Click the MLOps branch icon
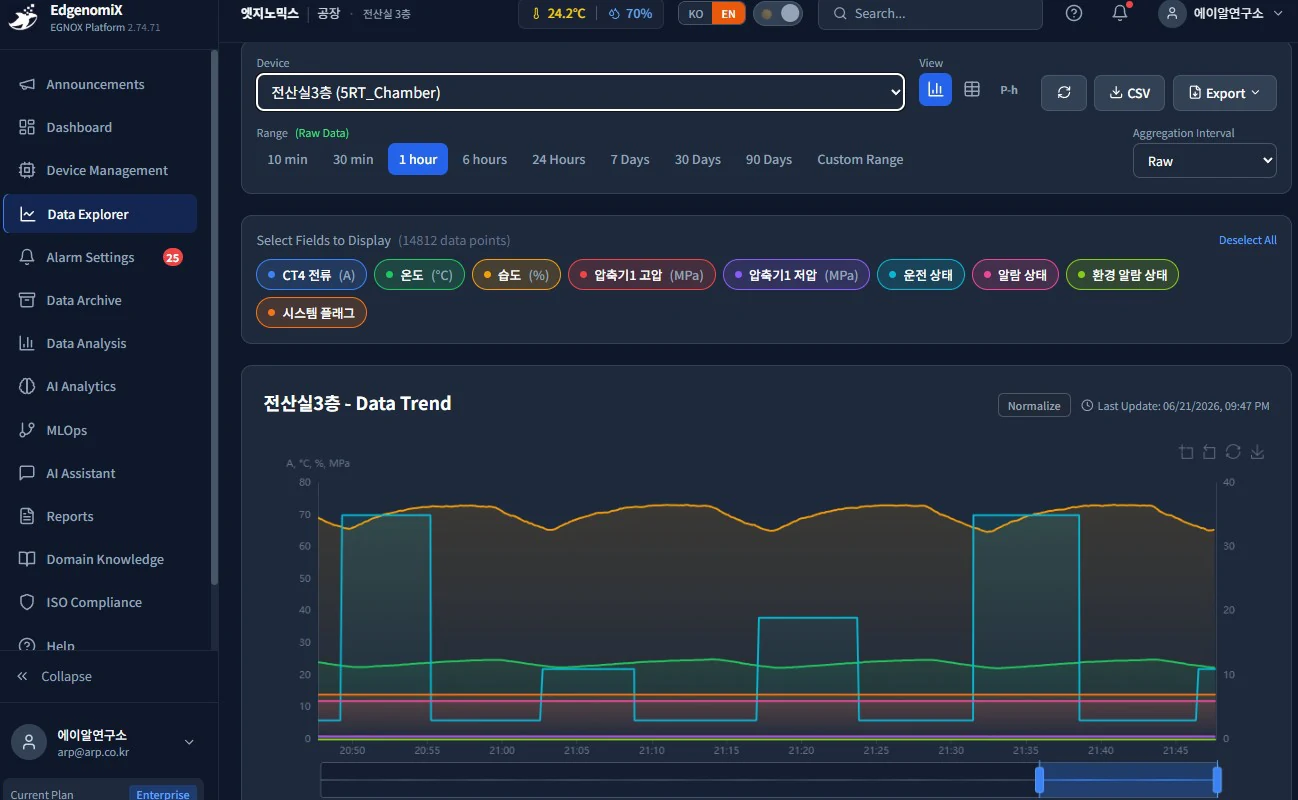1298x800 pixels. click(x=27, y=430)
